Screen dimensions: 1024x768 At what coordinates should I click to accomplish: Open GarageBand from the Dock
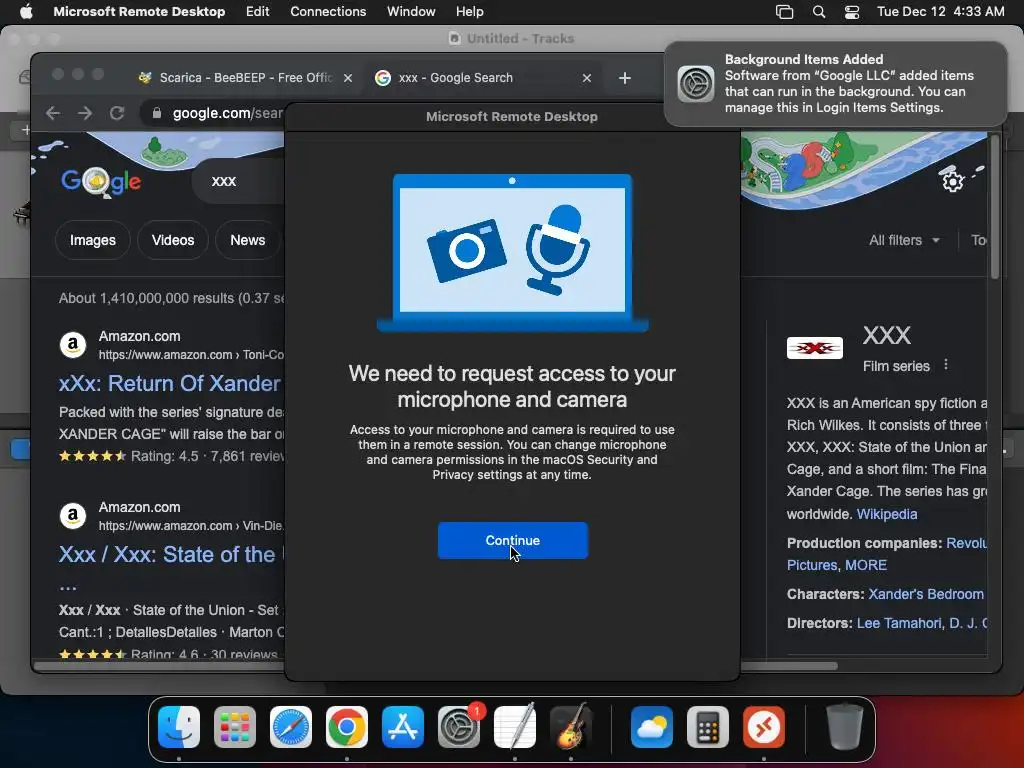click(x=571, y=727)
